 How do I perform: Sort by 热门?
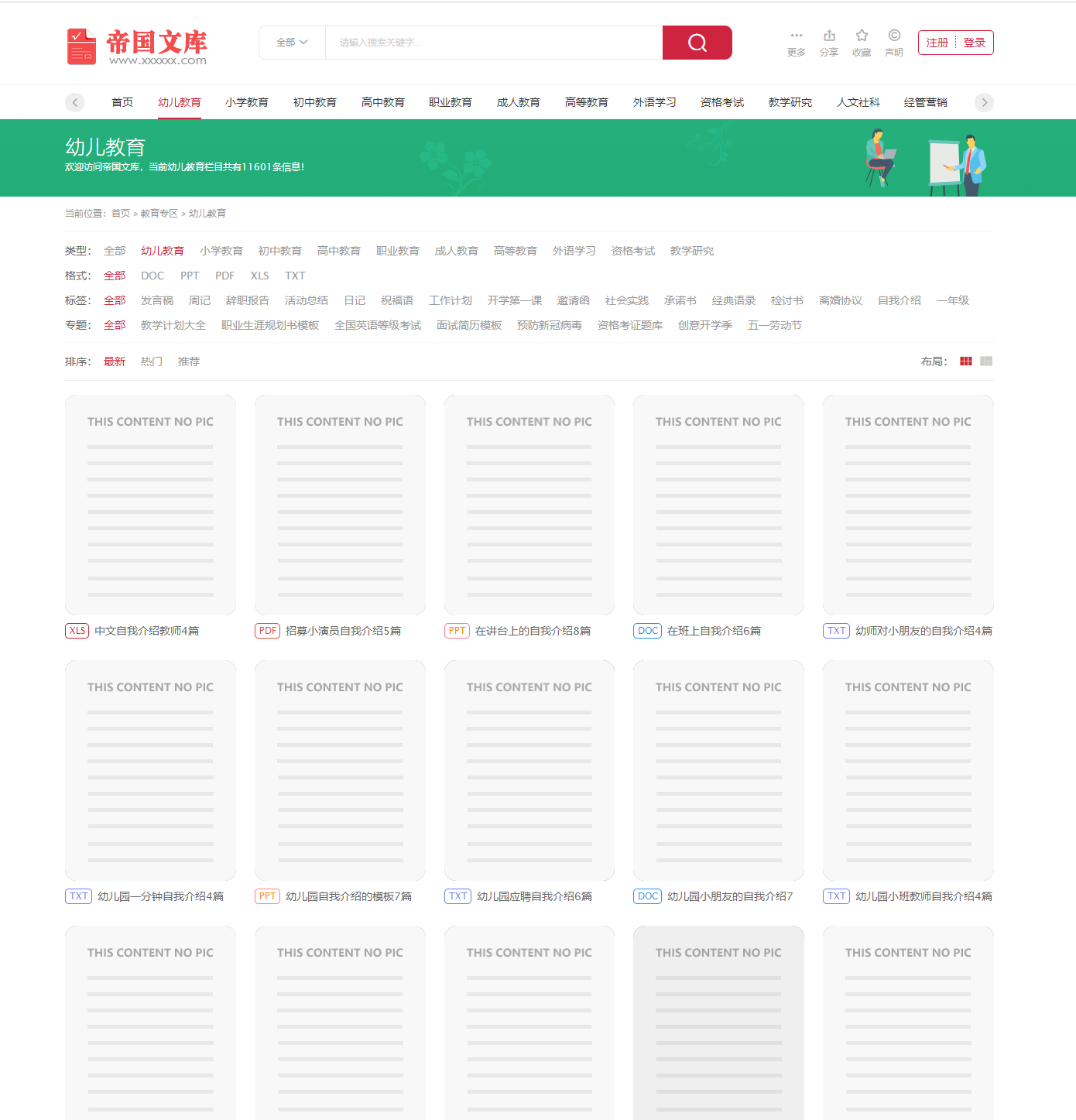152,361
